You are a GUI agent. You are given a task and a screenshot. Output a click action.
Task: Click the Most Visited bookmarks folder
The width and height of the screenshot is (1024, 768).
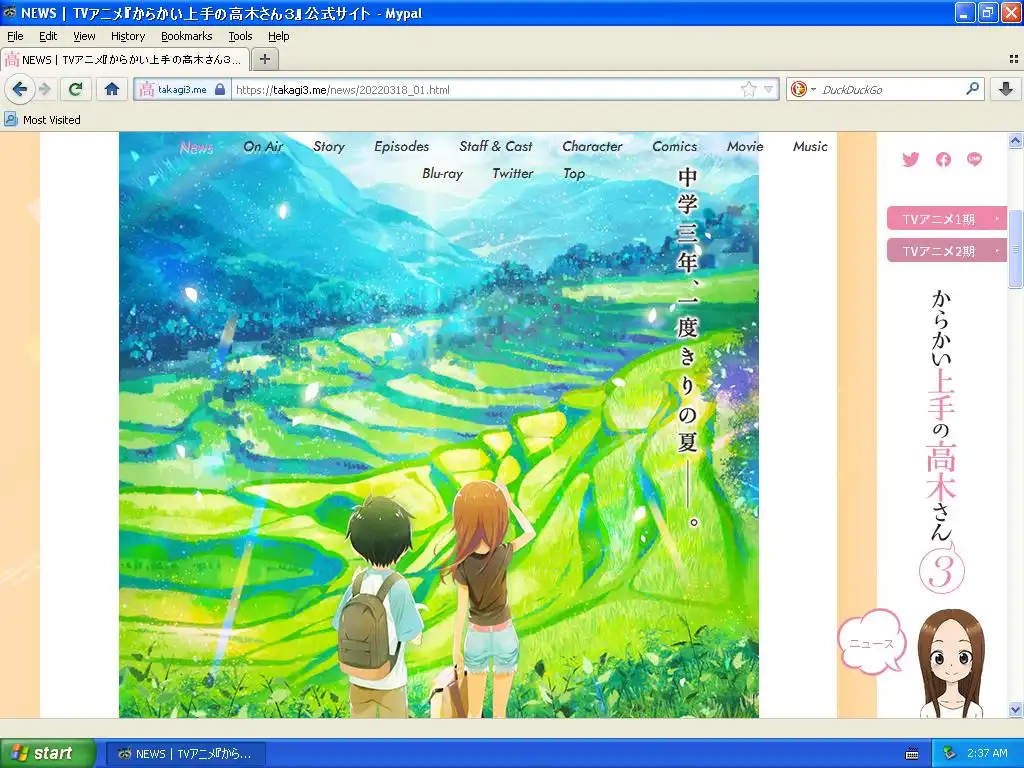pyautogui.click(x=42, y=120)
